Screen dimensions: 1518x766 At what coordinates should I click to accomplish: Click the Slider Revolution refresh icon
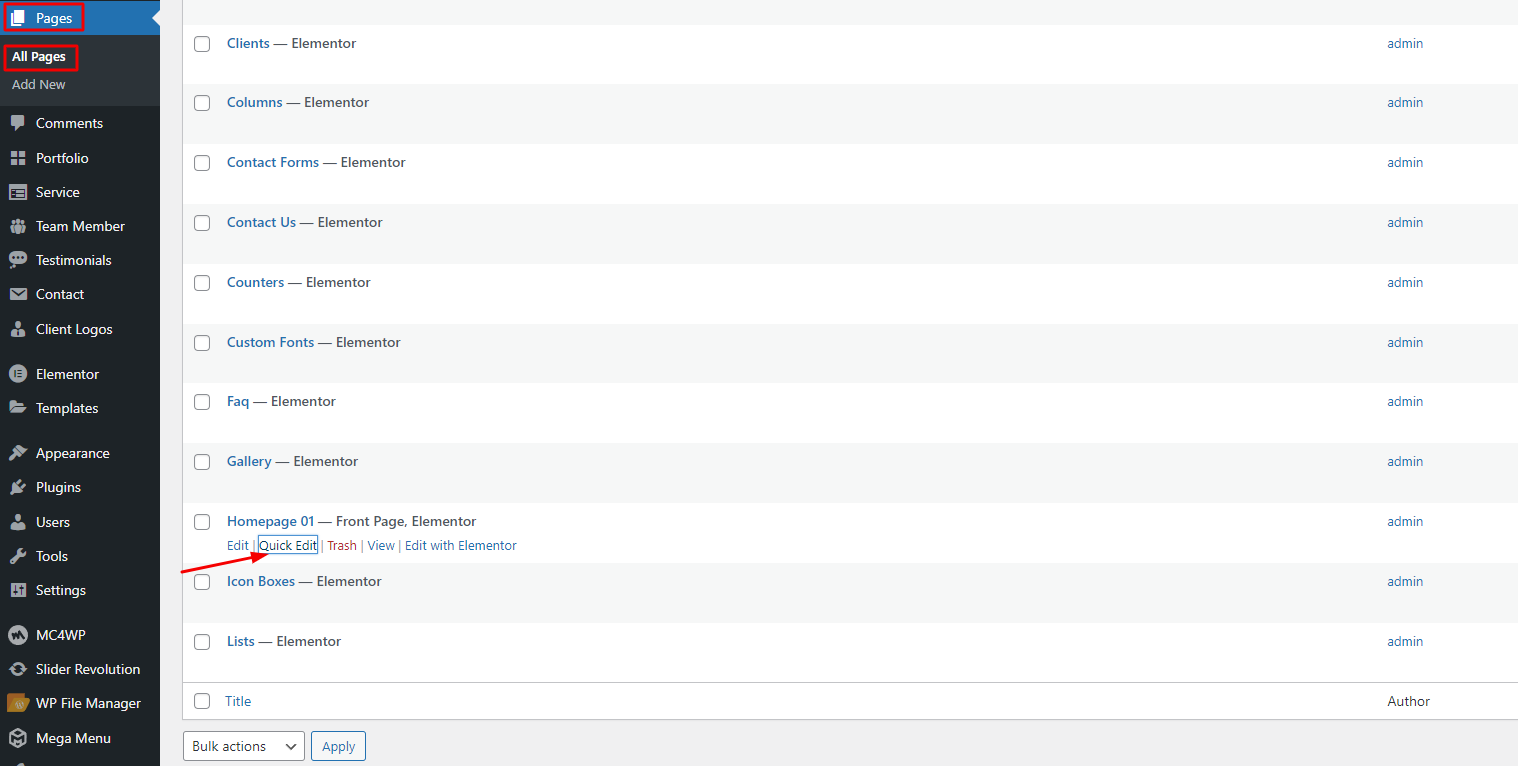[17, 669]
